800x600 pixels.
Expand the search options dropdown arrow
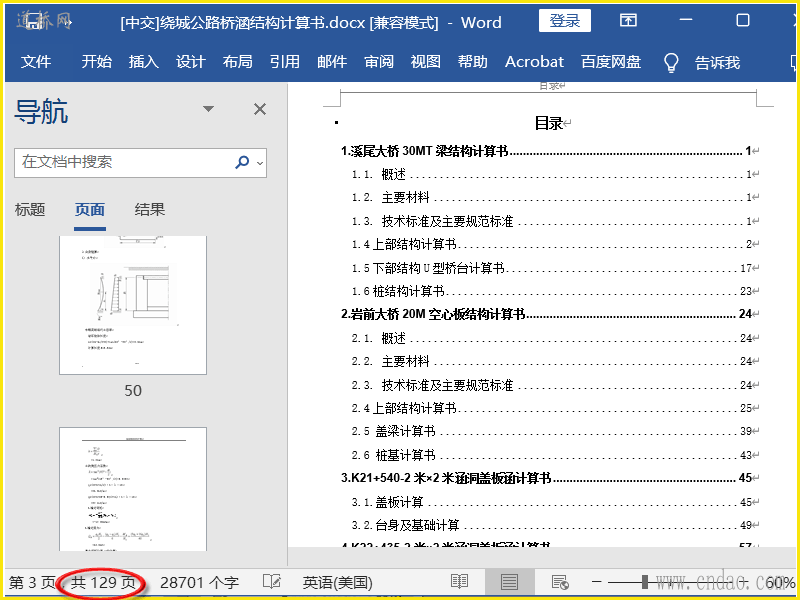pyautogui.click(x=260, y=163)
